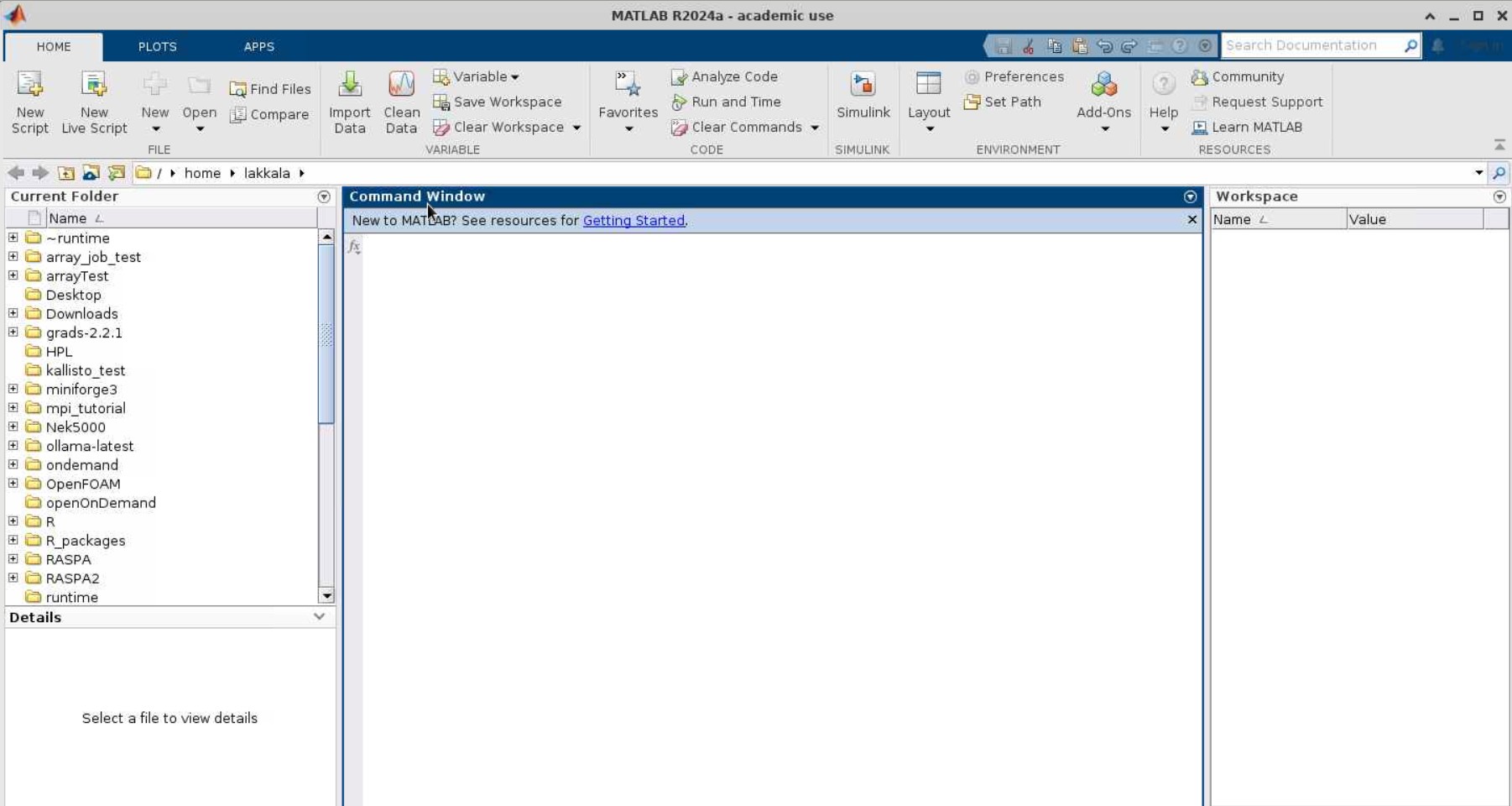The image size is (1512, 806).
Task: Click the Search Documentation field
Action: (x=1311, y=45)
